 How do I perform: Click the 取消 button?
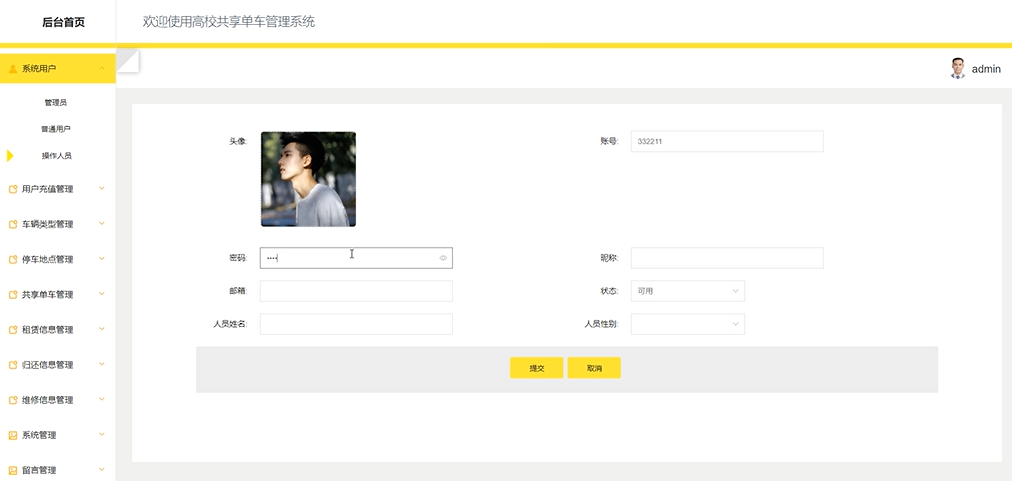[594, 368]
